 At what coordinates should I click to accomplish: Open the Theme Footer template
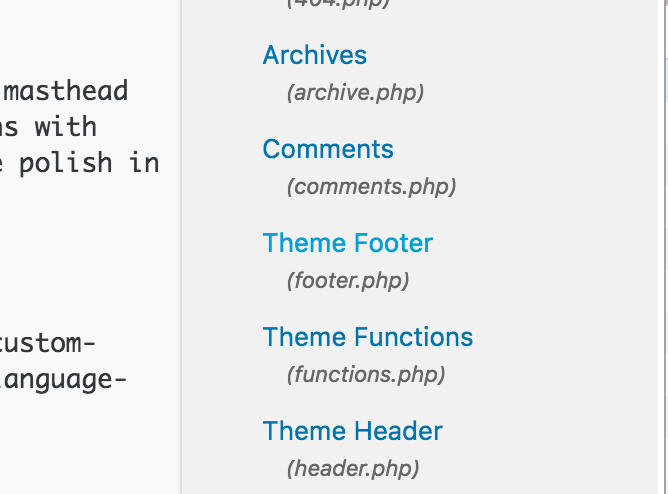point(348,243)
